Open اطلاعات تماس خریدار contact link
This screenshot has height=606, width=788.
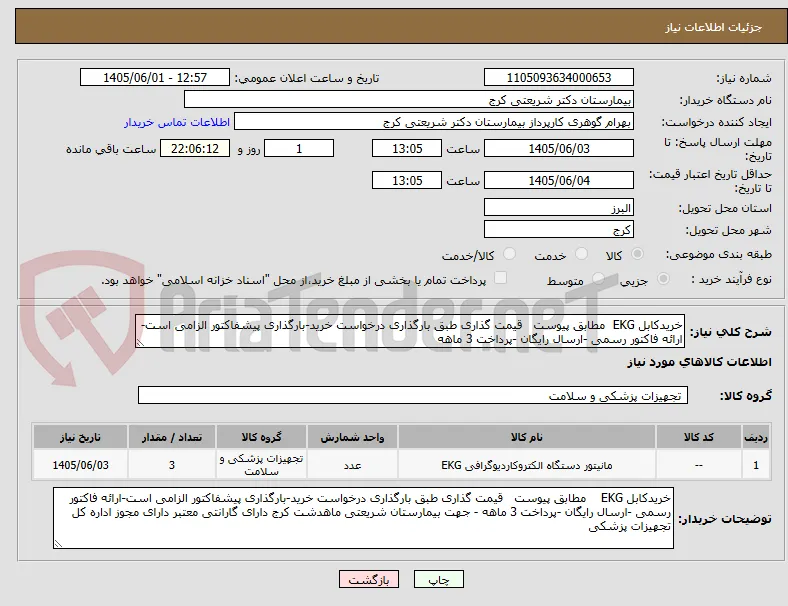click(x=177, y=122)
